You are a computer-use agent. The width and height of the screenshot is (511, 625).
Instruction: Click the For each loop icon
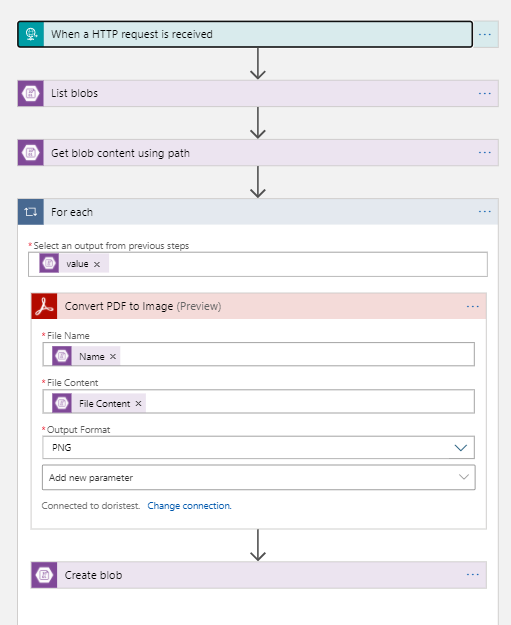(x=31, y=212)
